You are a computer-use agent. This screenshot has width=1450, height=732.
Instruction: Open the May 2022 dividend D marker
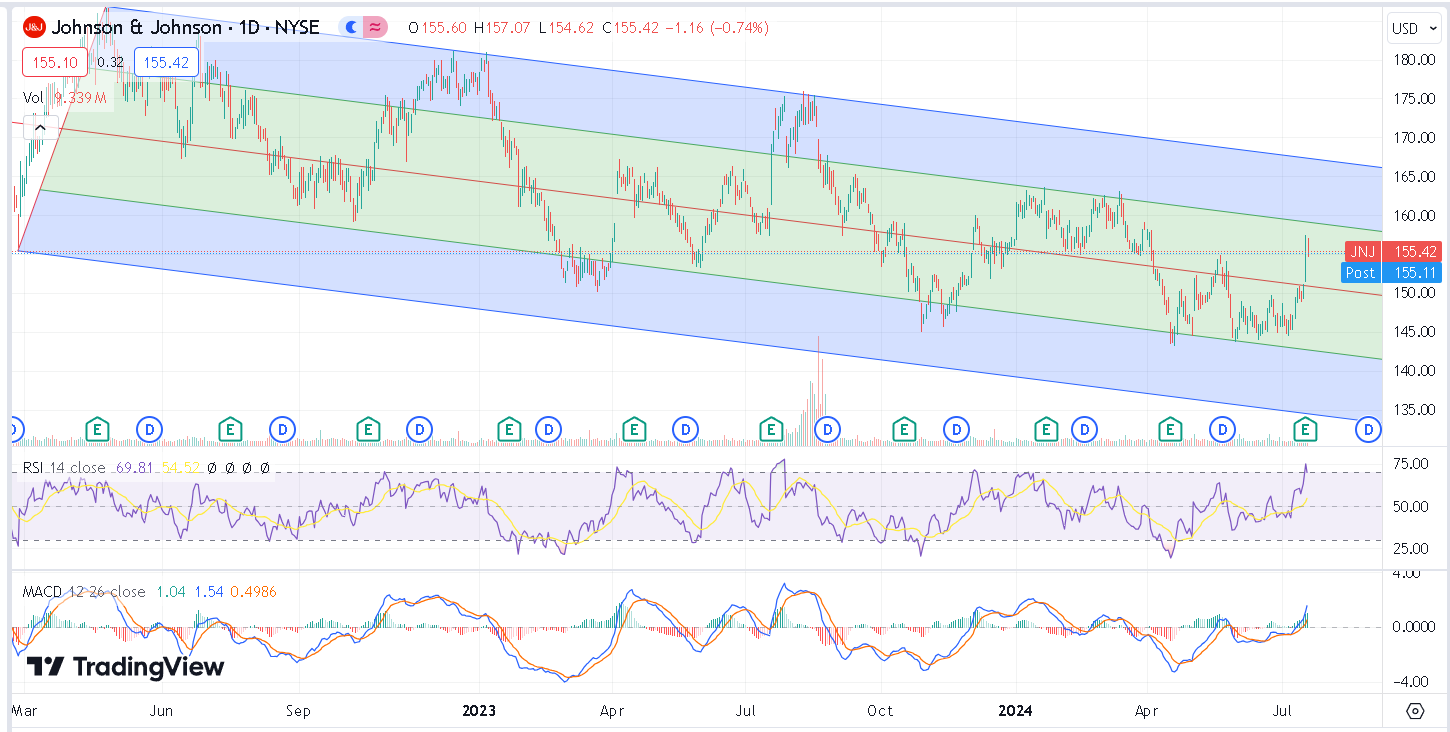(150, 430)
